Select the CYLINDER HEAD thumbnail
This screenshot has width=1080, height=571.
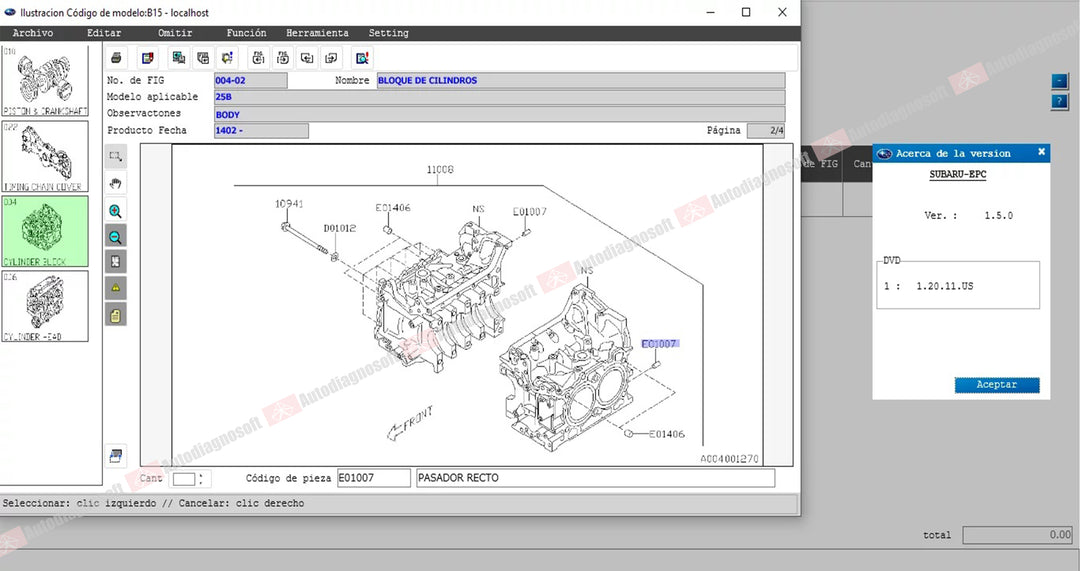(45, 306)
